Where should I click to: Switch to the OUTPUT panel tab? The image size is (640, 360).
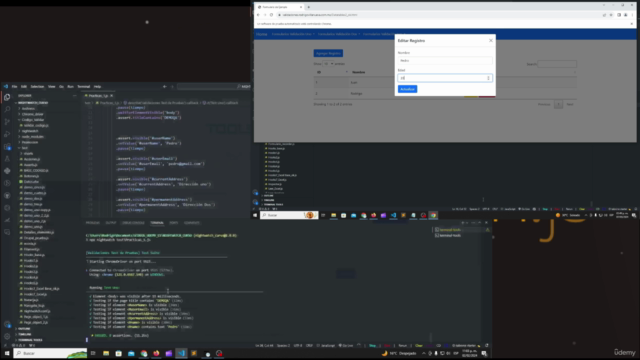point(111,223)
